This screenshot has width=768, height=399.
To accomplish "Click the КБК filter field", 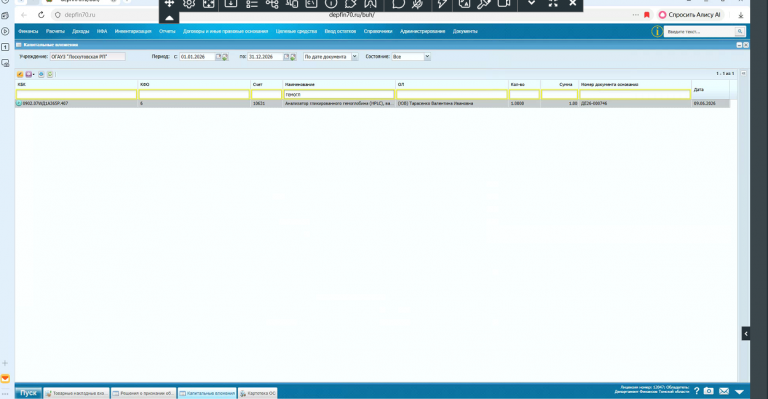I will click(x=76, y=94).
